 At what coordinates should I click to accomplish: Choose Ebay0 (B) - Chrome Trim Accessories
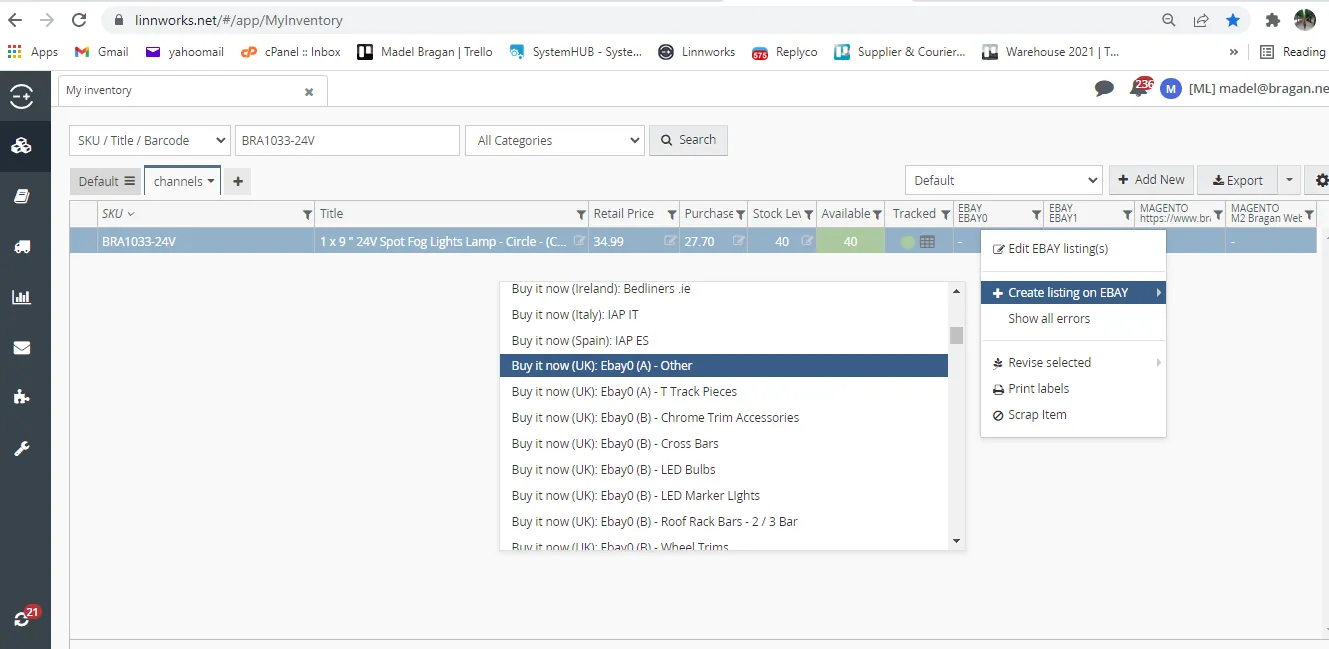pos(724,418)
